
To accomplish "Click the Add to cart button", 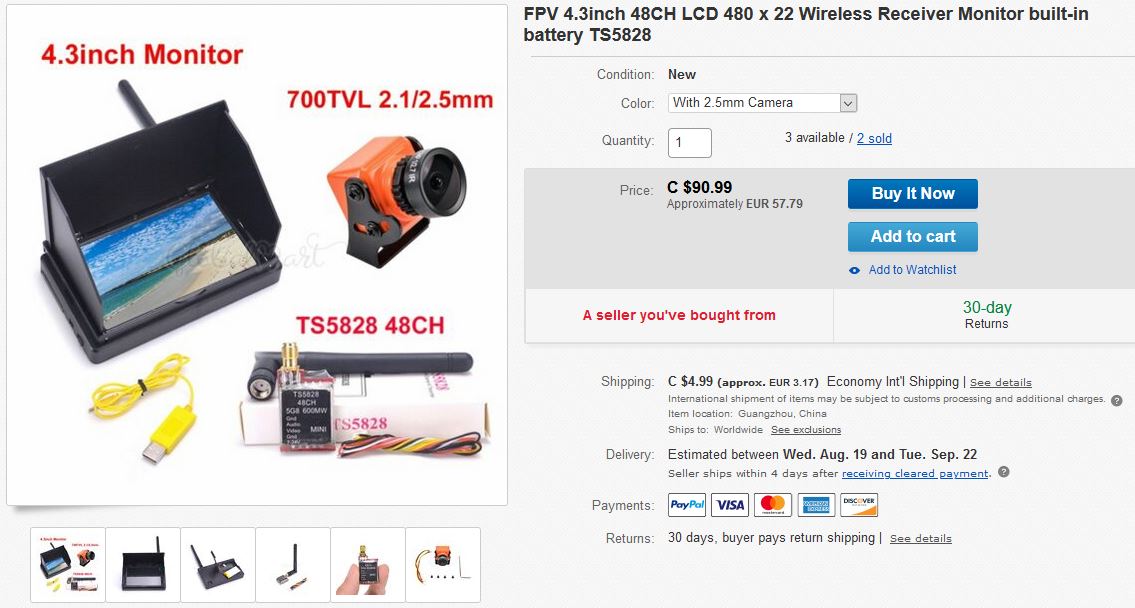I will pyautogui.click(x=913, y=237).
